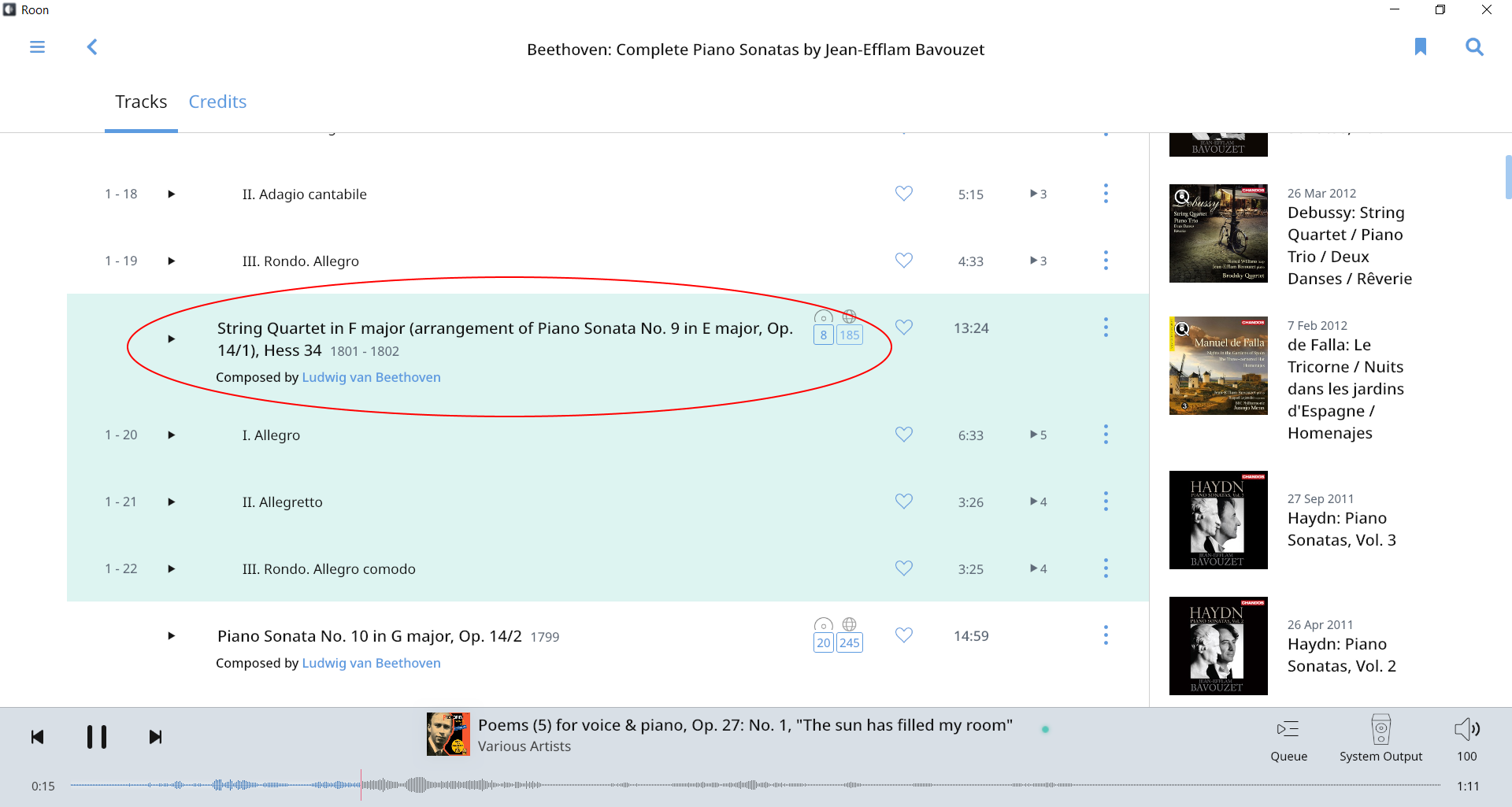The height and width of the screenshot is (807, 1512).
Task: Play Piano Sonata No. 10 in G major
Action: pyautogui.click(x=171, y=636)
